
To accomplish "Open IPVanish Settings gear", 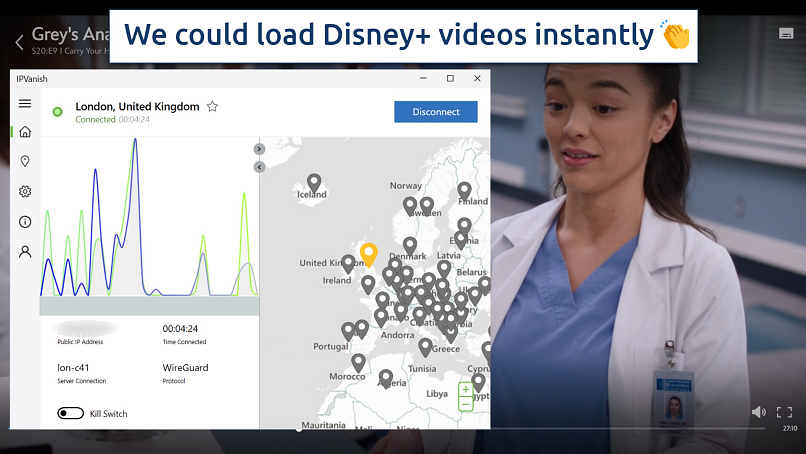I will click(25, 191).
